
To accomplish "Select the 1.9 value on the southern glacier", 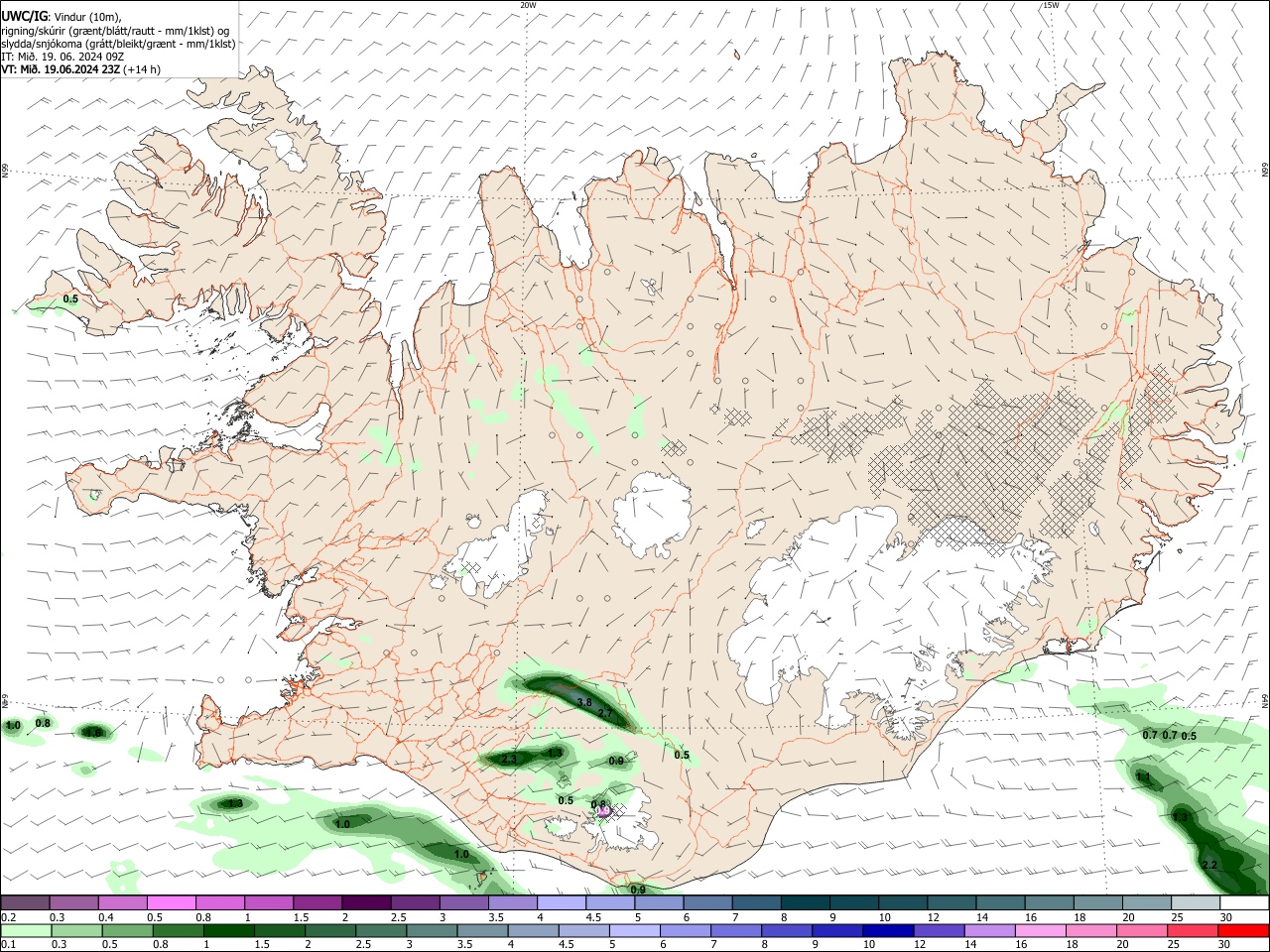I will click(x=603, y=811).
